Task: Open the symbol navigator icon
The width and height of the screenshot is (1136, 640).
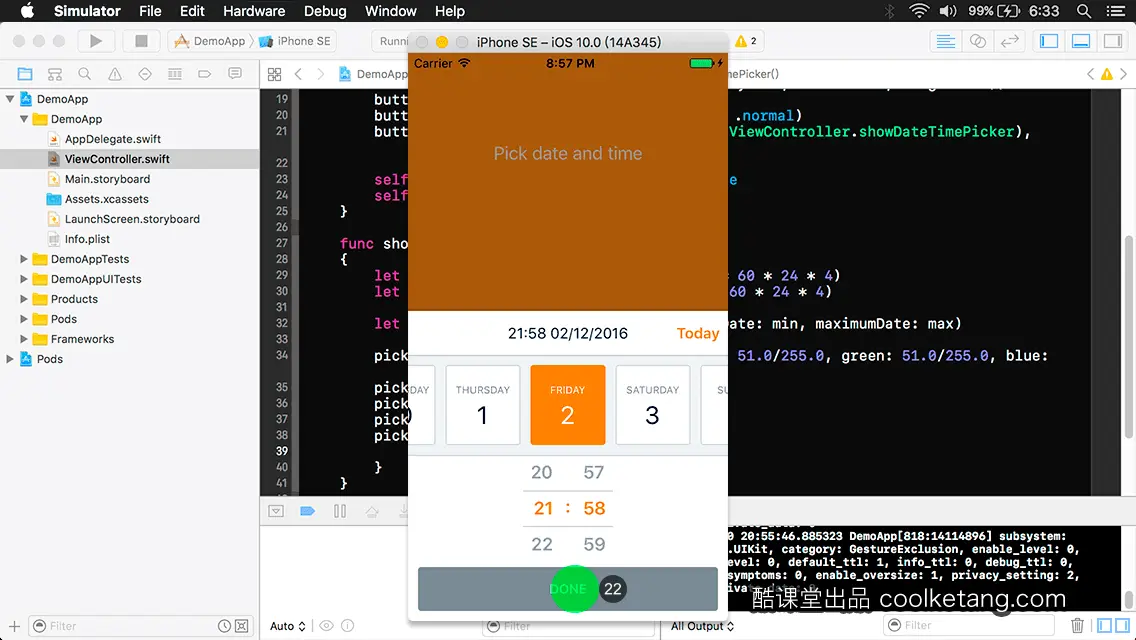Action: tap(54, 74)
